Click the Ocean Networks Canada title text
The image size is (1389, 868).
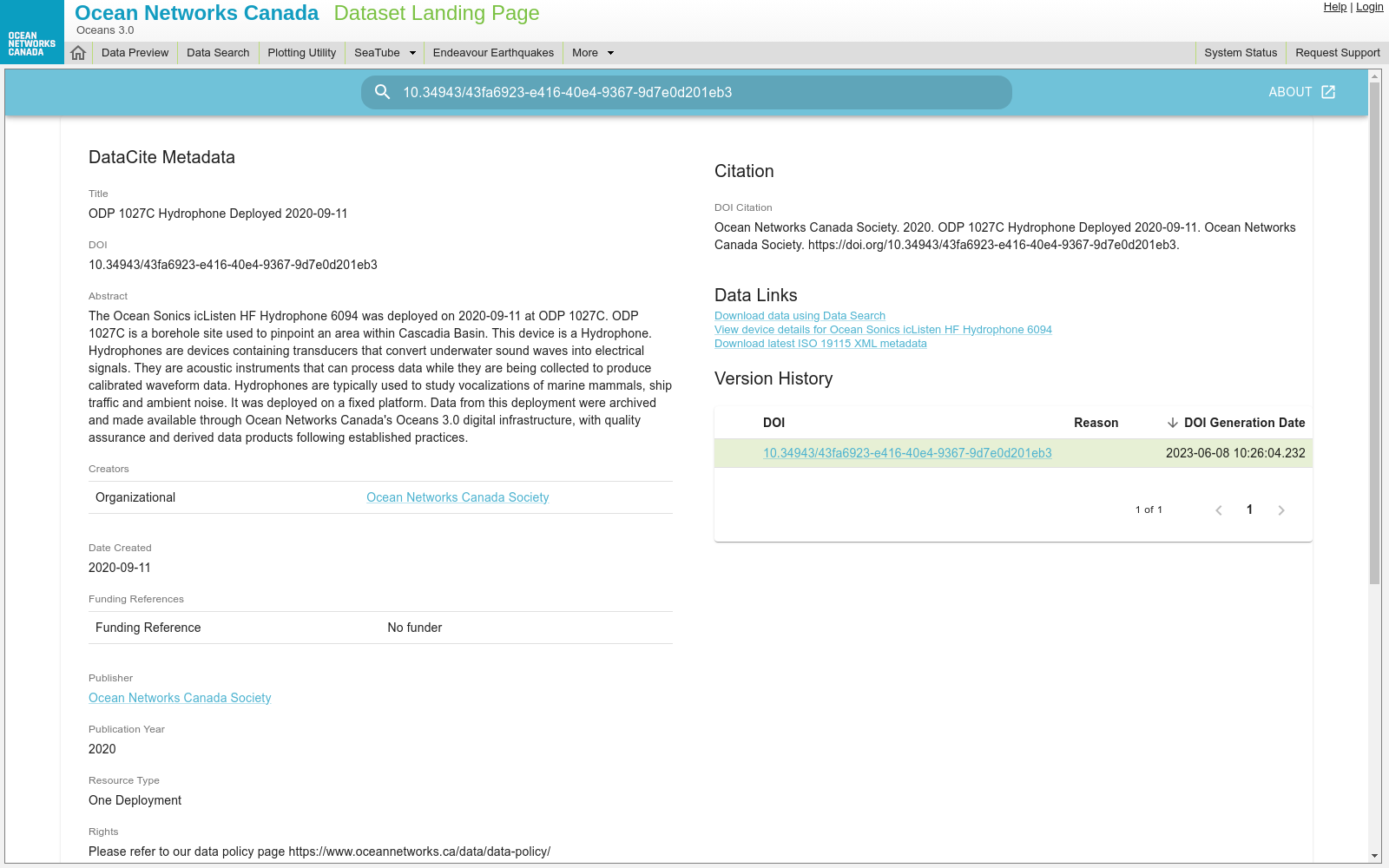[197, 13]
